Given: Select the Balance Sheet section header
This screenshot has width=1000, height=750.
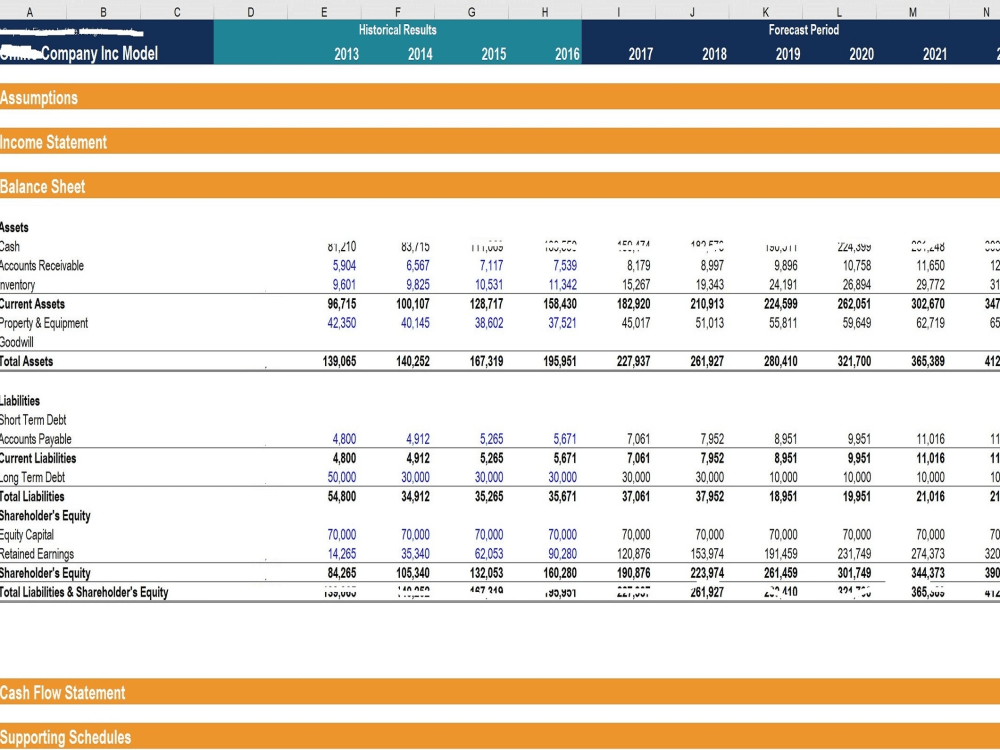Looking at the screenshot, I should click(43, 187).
